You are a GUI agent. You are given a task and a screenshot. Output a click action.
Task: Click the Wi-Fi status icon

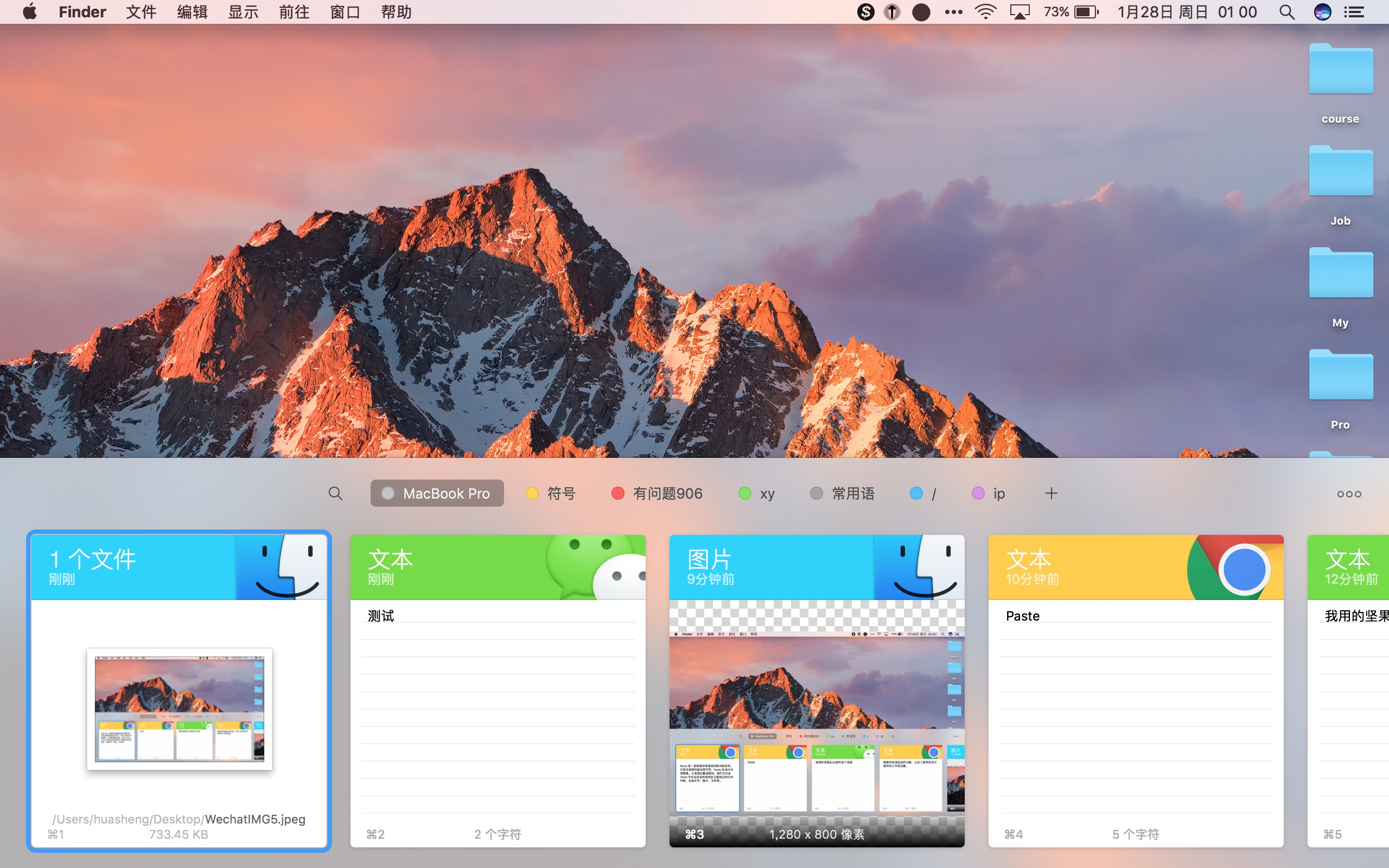[985, 12]
